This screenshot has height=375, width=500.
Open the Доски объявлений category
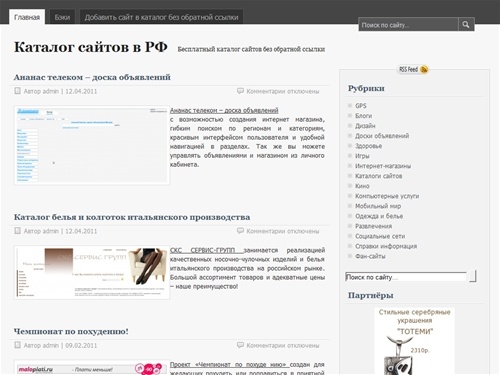[382, 136]
